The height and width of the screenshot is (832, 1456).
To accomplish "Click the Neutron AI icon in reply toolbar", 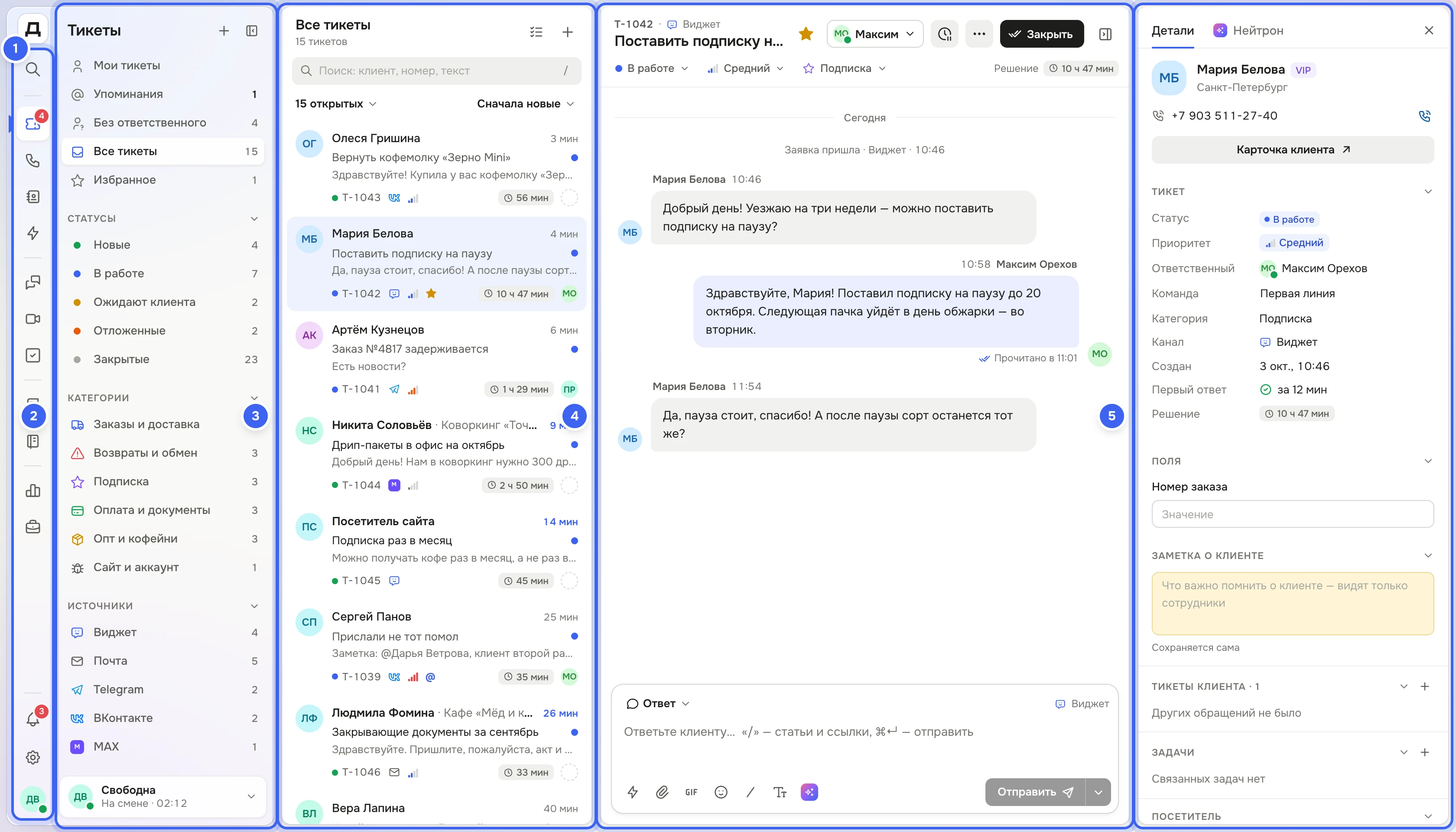I will coord(809,792).
